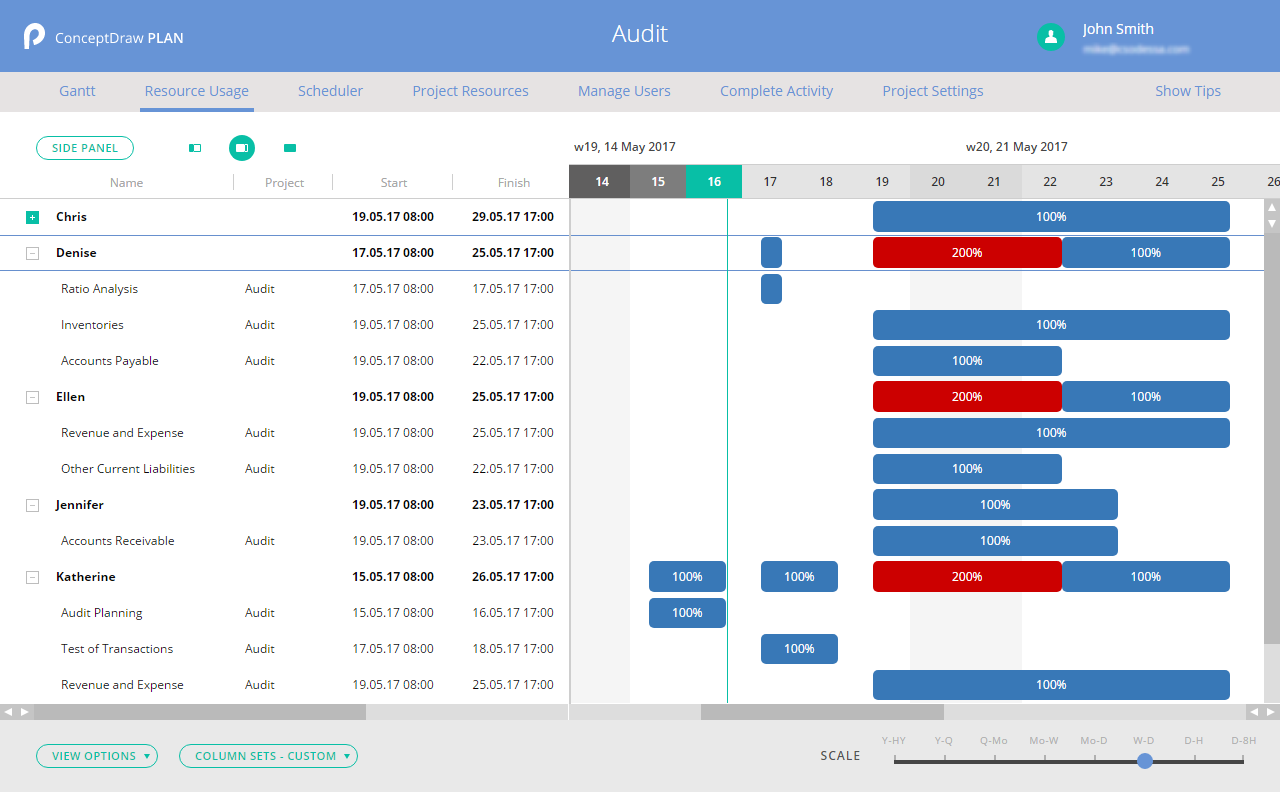Select the split view layout icon

[x=241, y=148]
